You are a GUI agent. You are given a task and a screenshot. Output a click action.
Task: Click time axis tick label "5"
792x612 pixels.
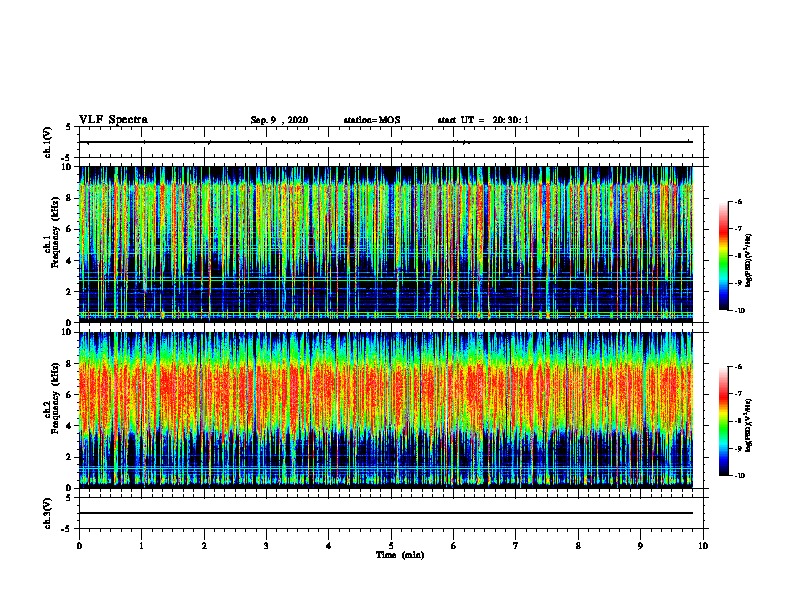pos(391,546)
